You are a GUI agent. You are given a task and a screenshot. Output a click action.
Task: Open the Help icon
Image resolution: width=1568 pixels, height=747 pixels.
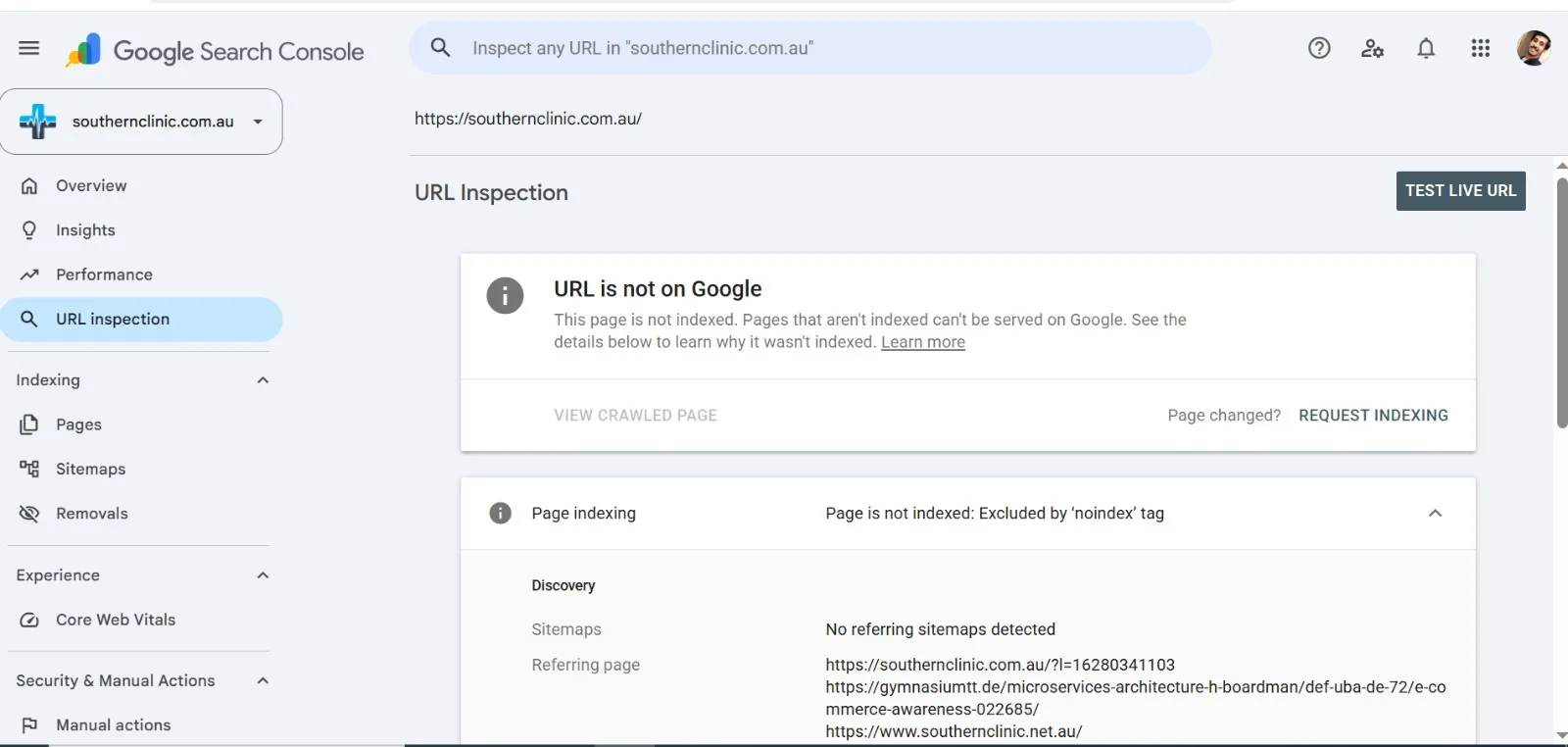tap(1319, 48)
